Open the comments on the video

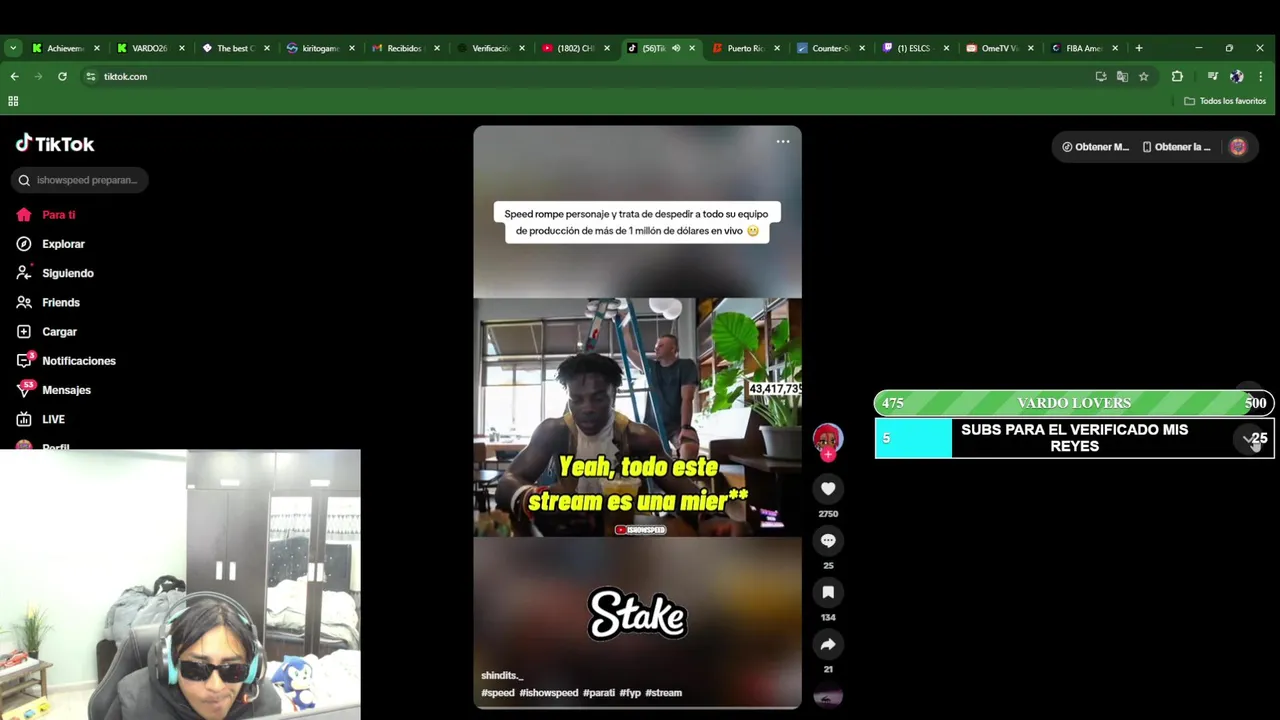click(828, 540)
